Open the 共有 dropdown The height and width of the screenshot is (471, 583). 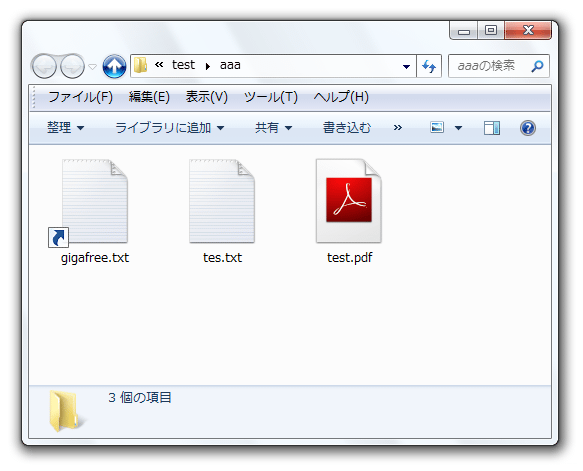[x=273, y=128]
